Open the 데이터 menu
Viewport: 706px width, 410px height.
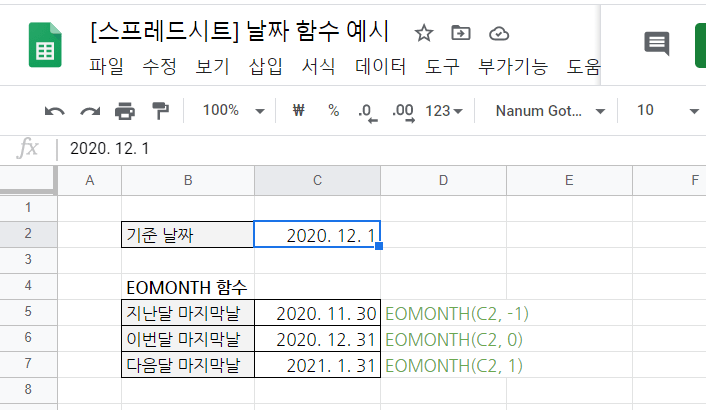point(381,67)
